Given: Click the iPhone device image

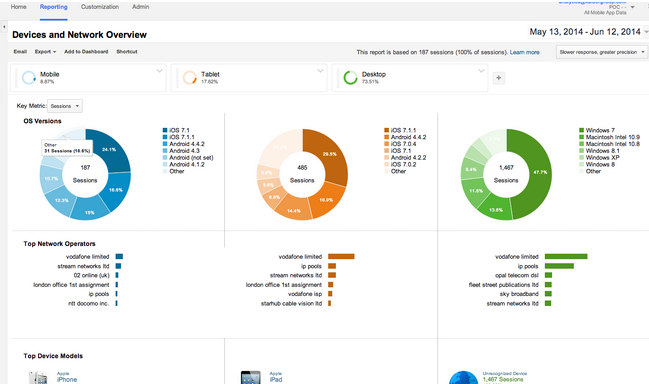Looking at the screenshot, I should (38, 378).
